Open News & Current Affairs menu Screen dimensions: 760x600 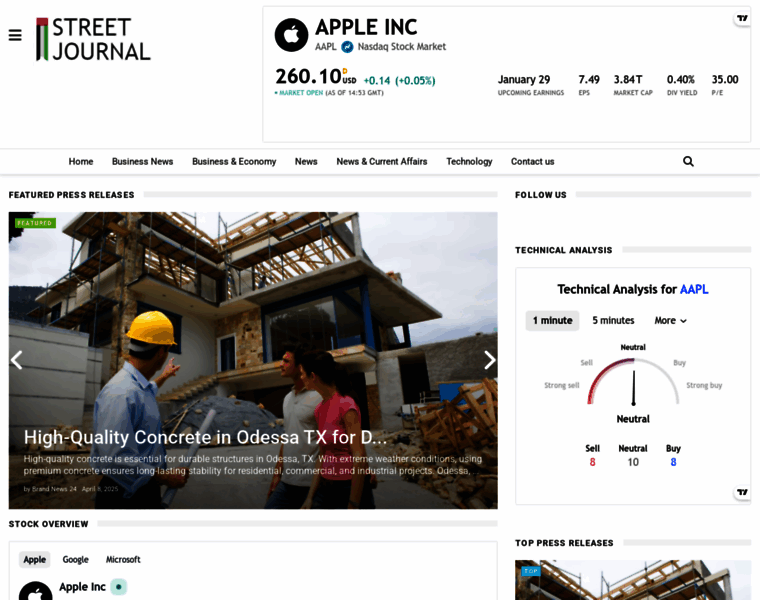click(381, 161)
